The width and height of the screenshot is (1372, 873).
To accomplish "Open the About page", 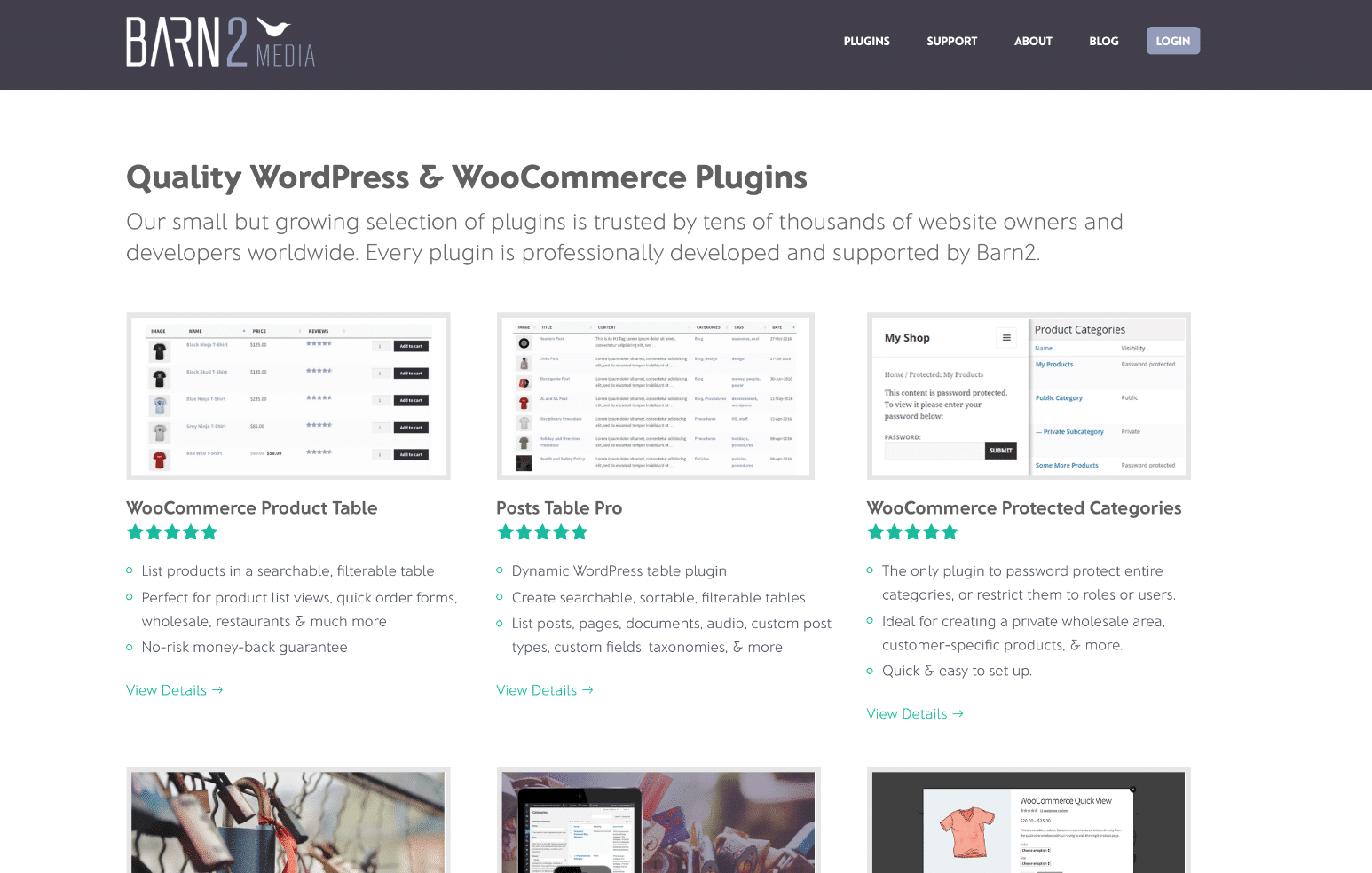I will pyautogui.click(x=1033, y=41).
